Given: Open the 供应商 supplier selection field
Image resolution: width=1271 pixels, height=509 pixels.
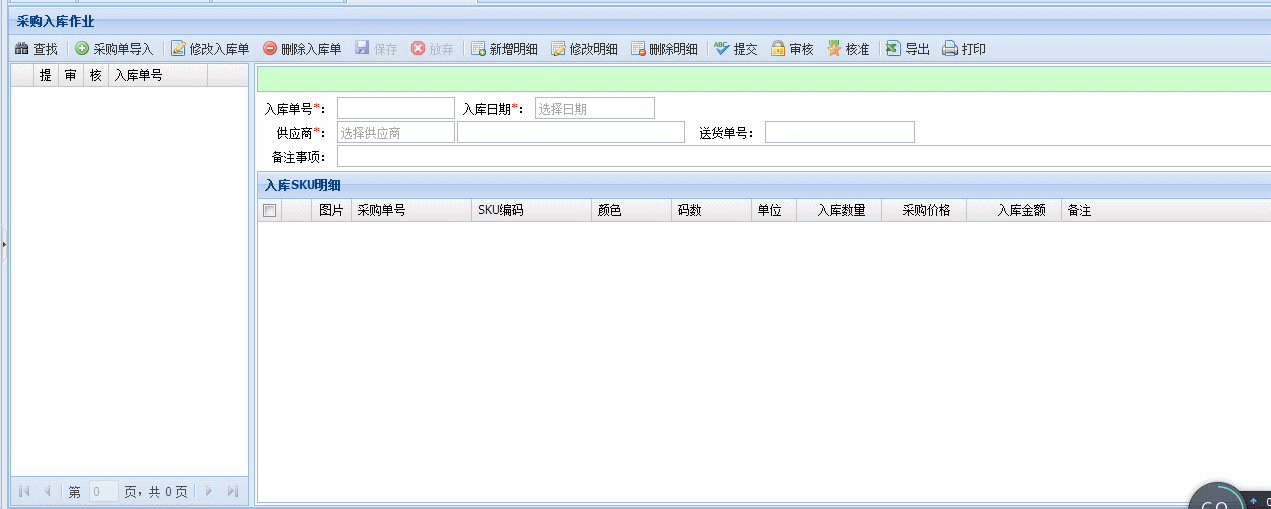Looking at the screenshot, I should 395,132.
